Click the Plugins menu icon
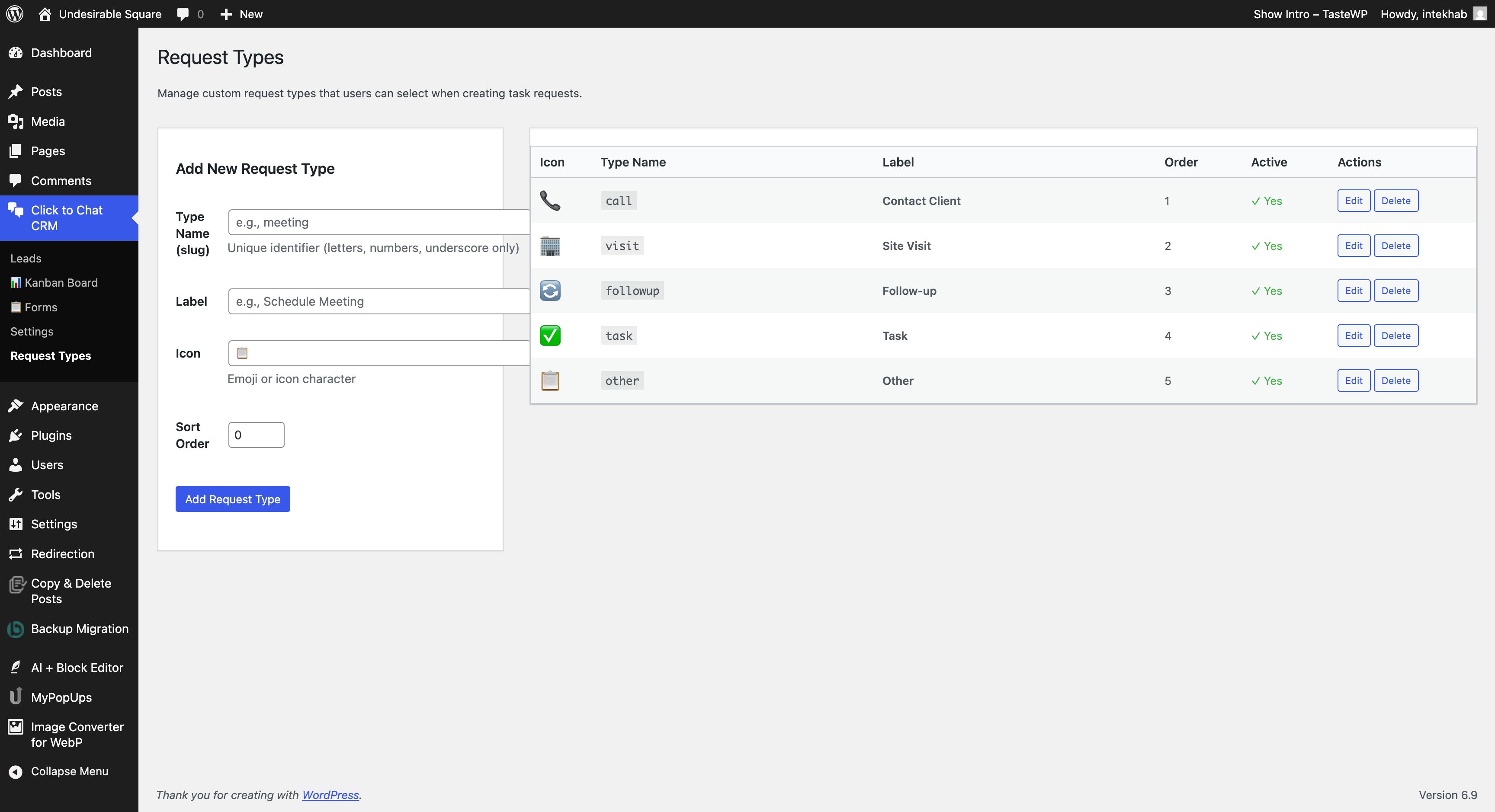 click(16, 435)
